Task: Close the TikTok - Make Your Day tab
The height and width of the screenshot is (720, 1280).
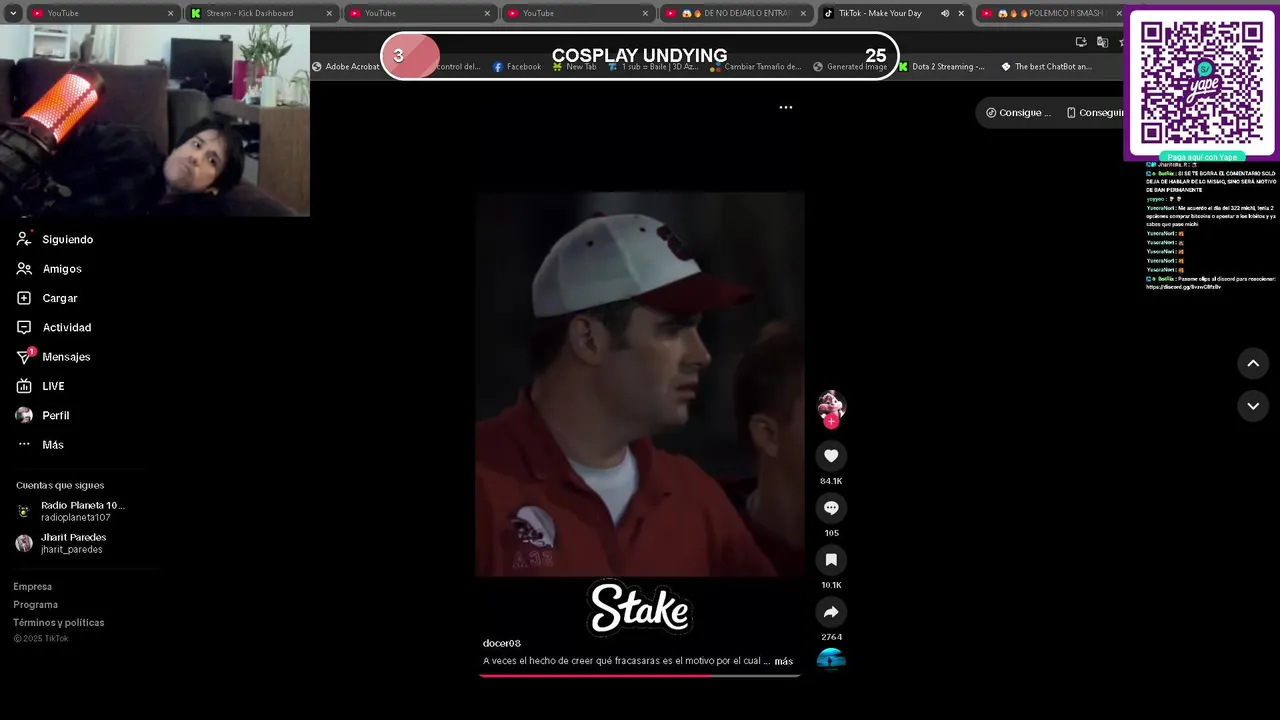Action: [x=961, y=13]
